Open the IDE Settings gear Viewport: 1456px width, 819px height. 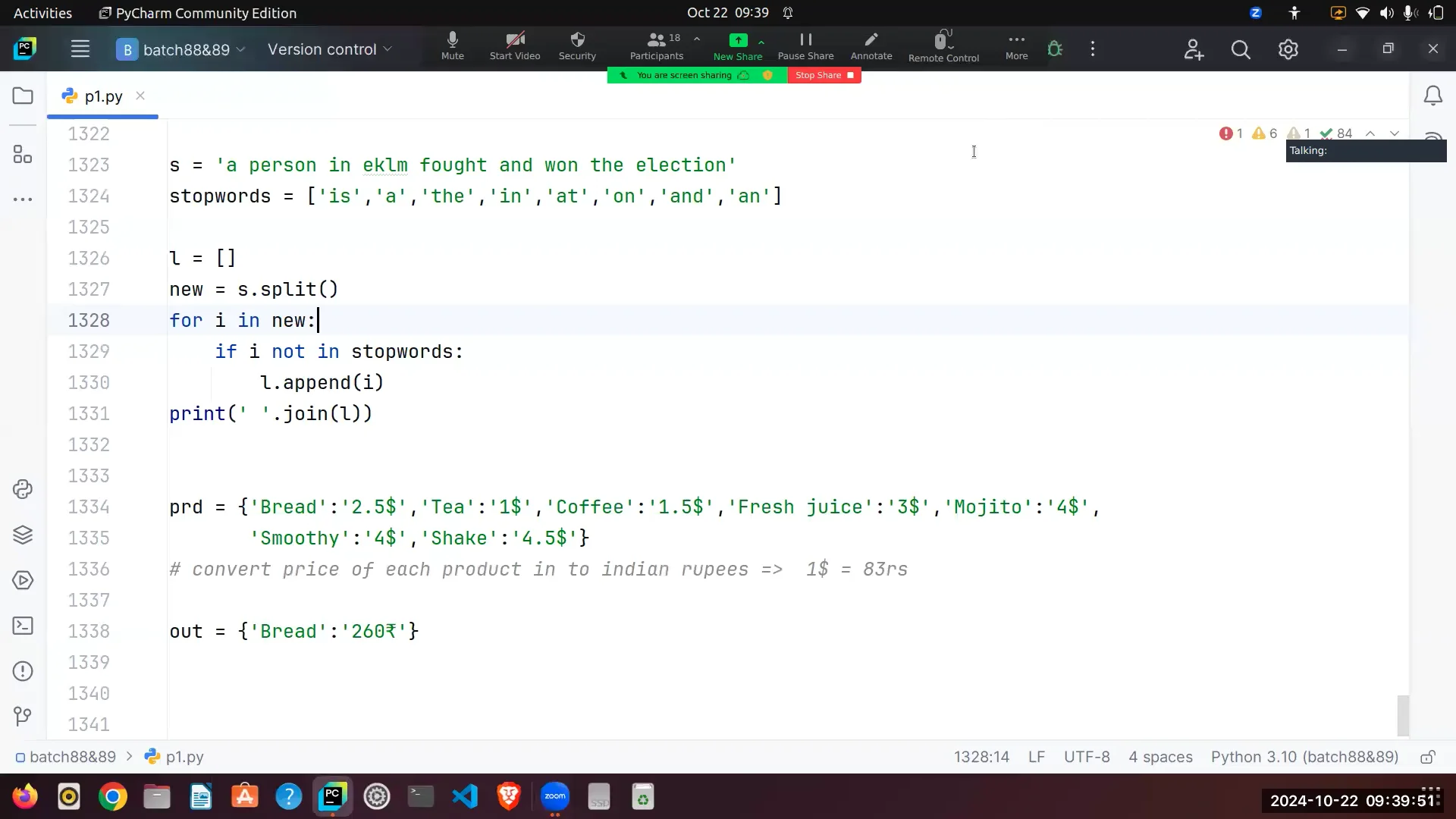pos(1288,49)
